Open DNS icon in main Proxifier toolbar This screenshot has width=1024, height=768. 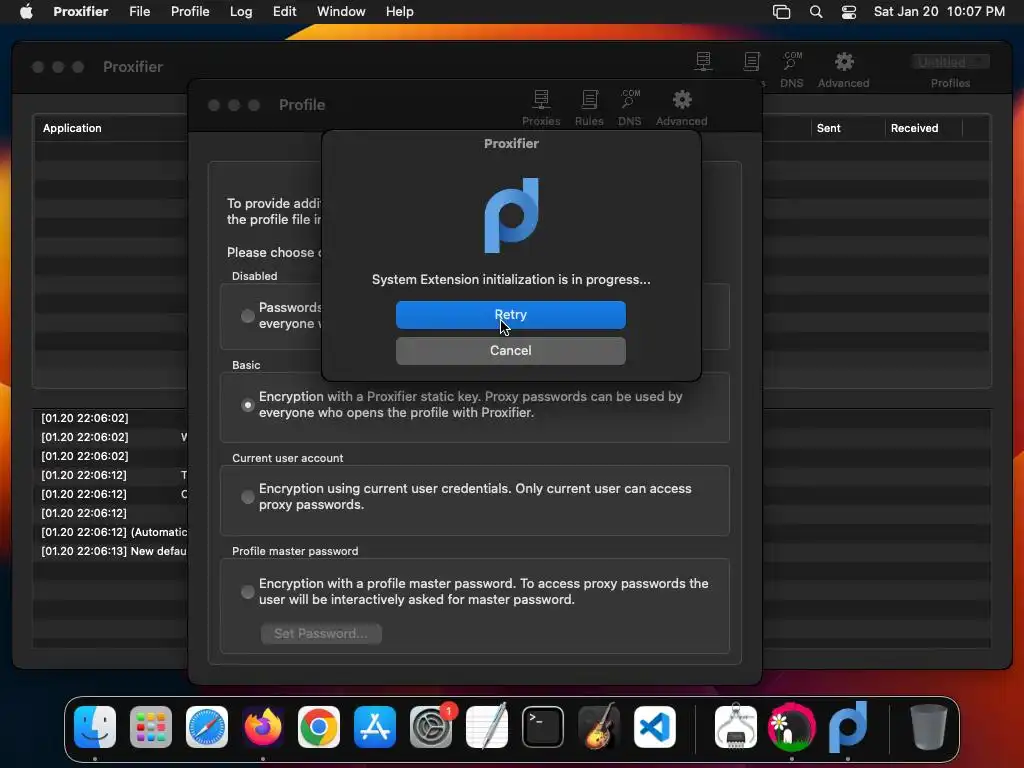792,69
